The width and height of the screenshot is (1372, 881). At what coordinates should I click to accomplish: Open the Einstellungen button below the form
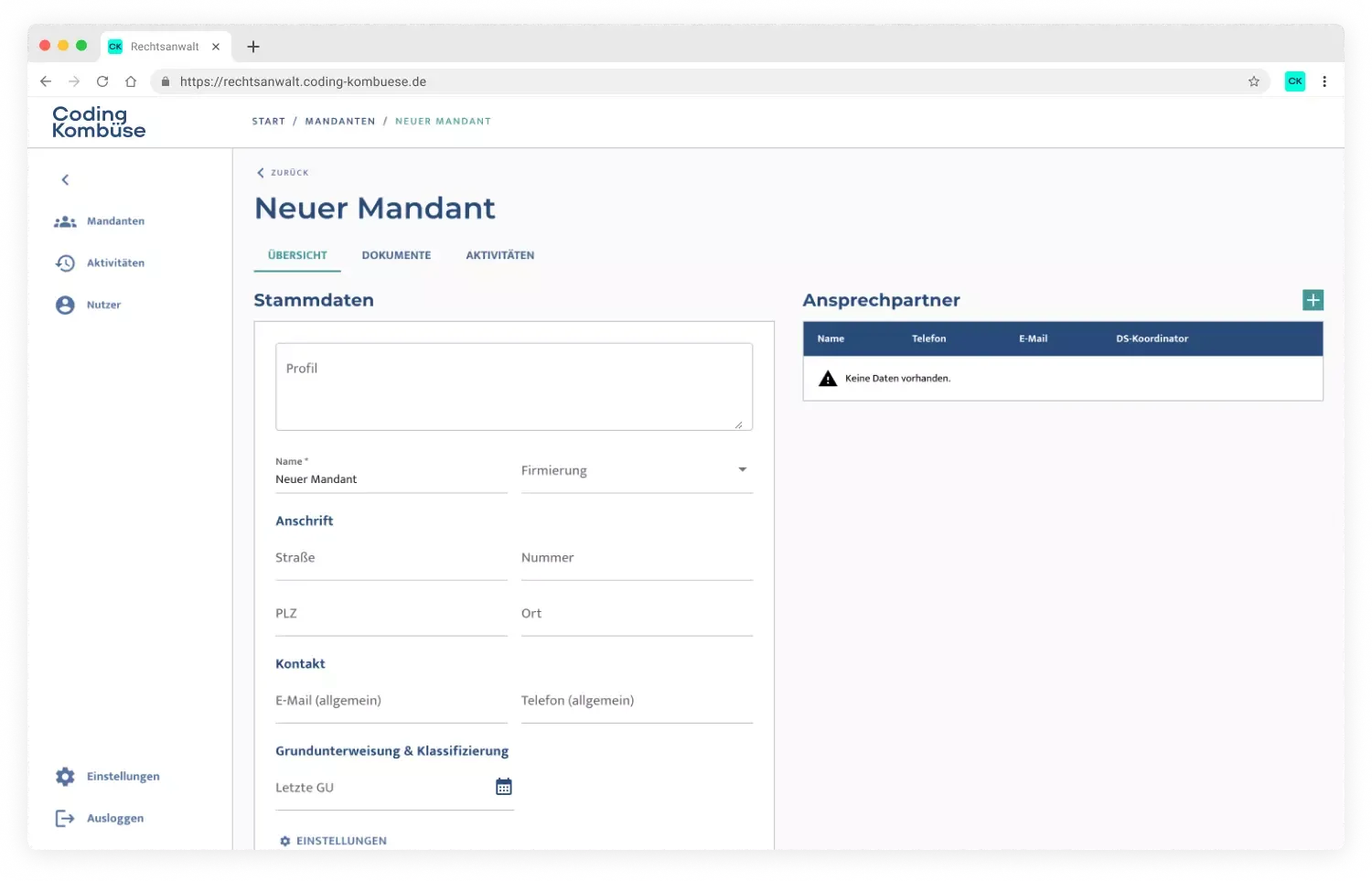[x=334, y=841]
